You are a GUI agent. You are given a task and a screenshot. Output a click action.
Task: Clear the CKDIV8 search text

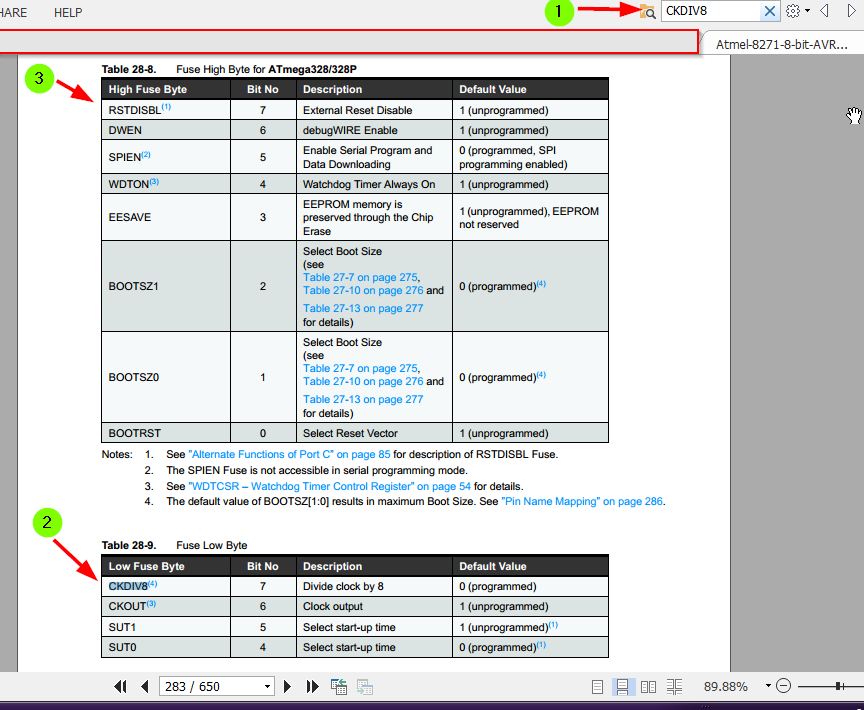click(770, 11)
